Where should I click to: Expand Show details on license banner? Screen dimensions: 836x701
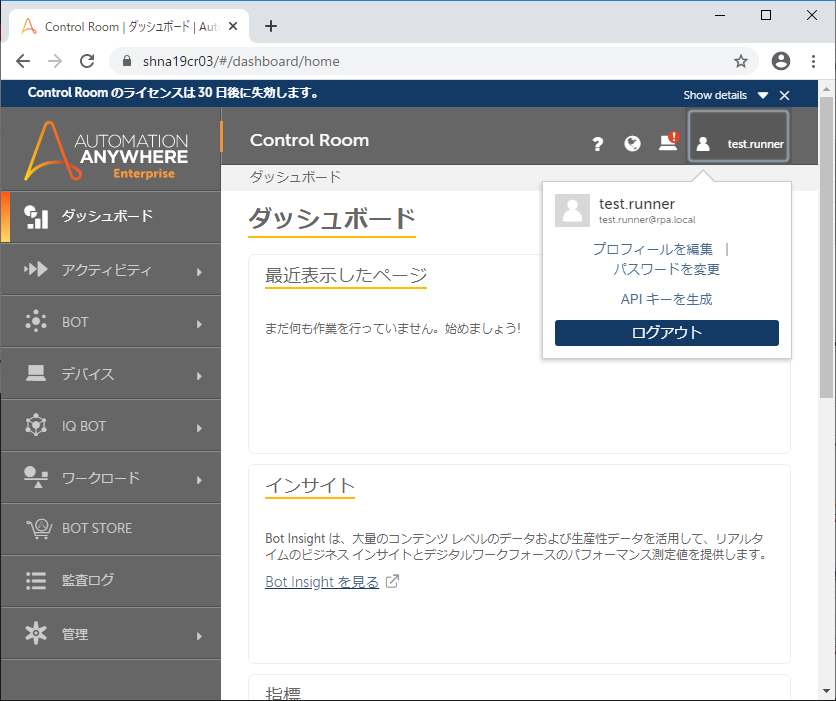coord(715,95)
